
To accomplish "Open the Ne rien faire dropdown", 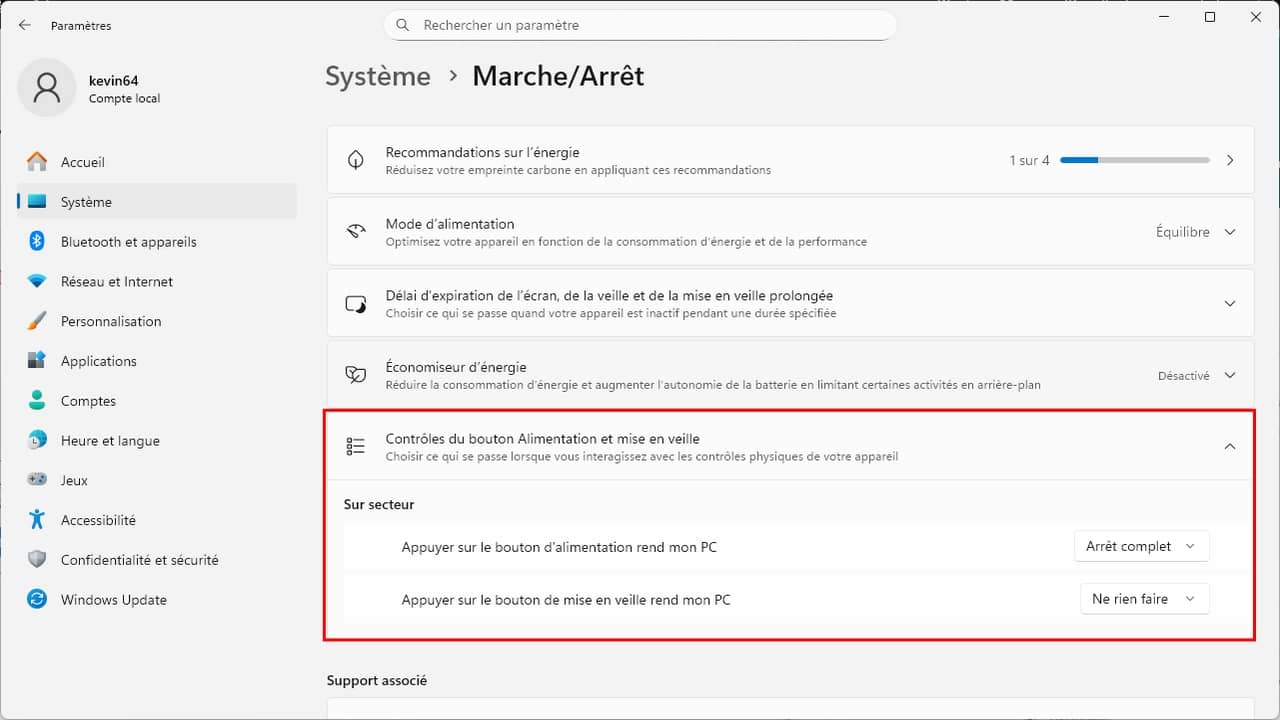I will tap(1143, 599).
